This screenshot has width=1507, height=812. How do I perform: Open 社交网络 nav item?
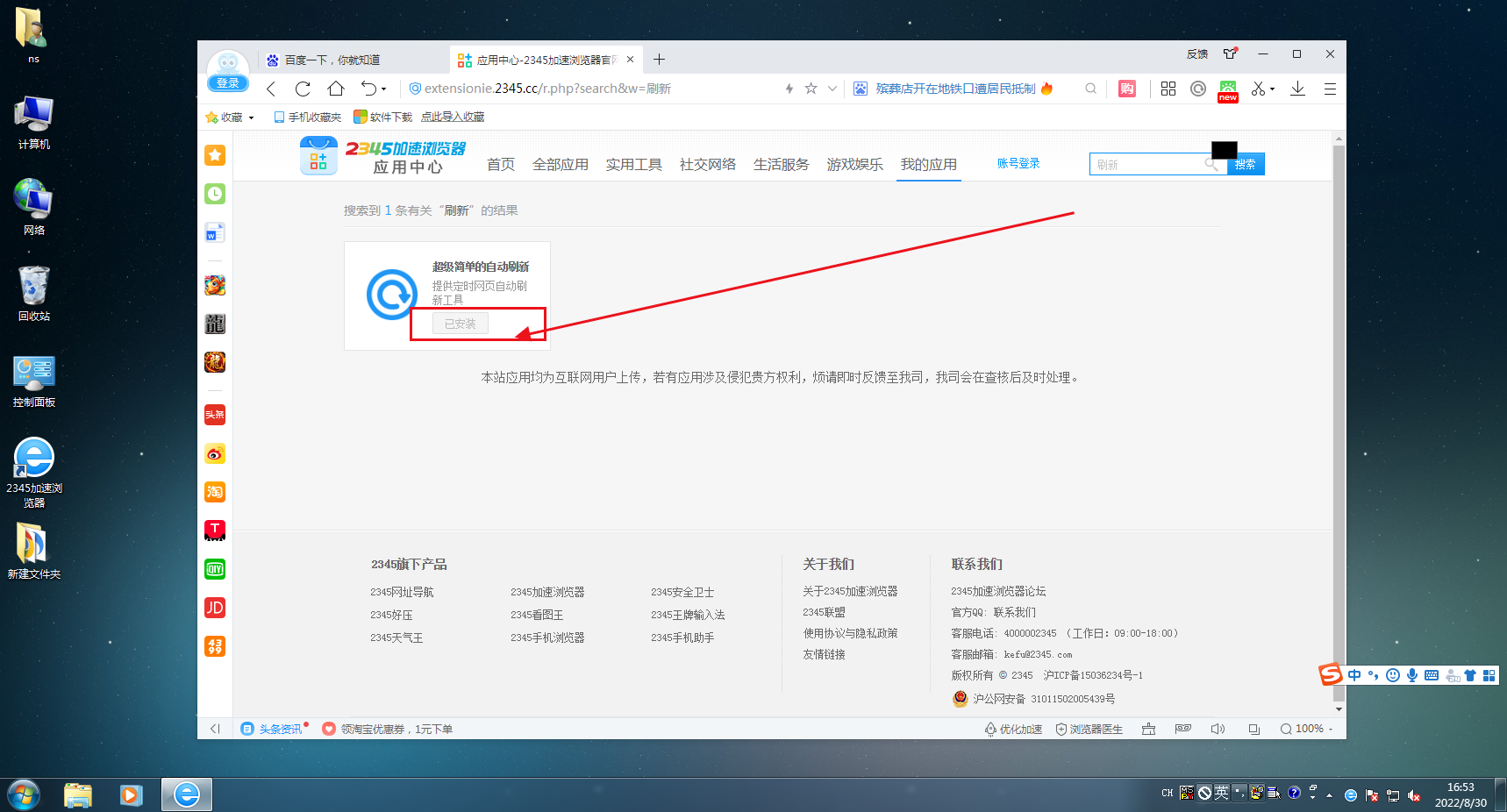[708, 165]
